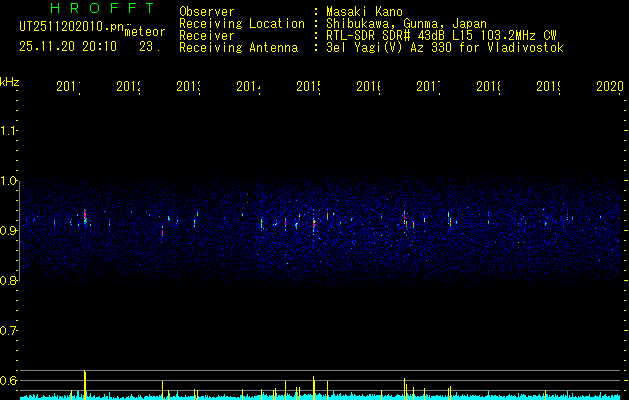Click the 0.9 kHz axis tick label
Viewport: 629px width, 400px height.
(x=8, y=230)
